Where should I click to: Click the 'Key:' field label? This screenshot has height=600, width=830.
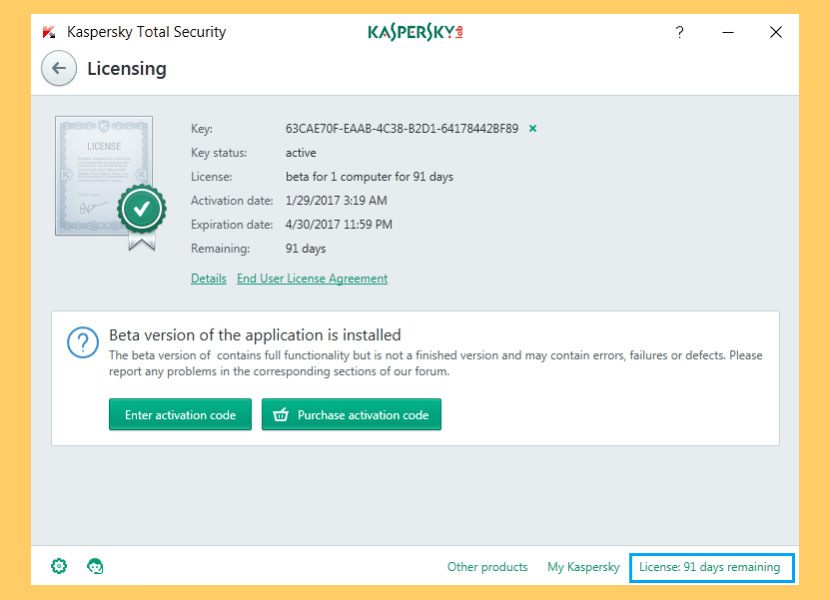point(202,129)
